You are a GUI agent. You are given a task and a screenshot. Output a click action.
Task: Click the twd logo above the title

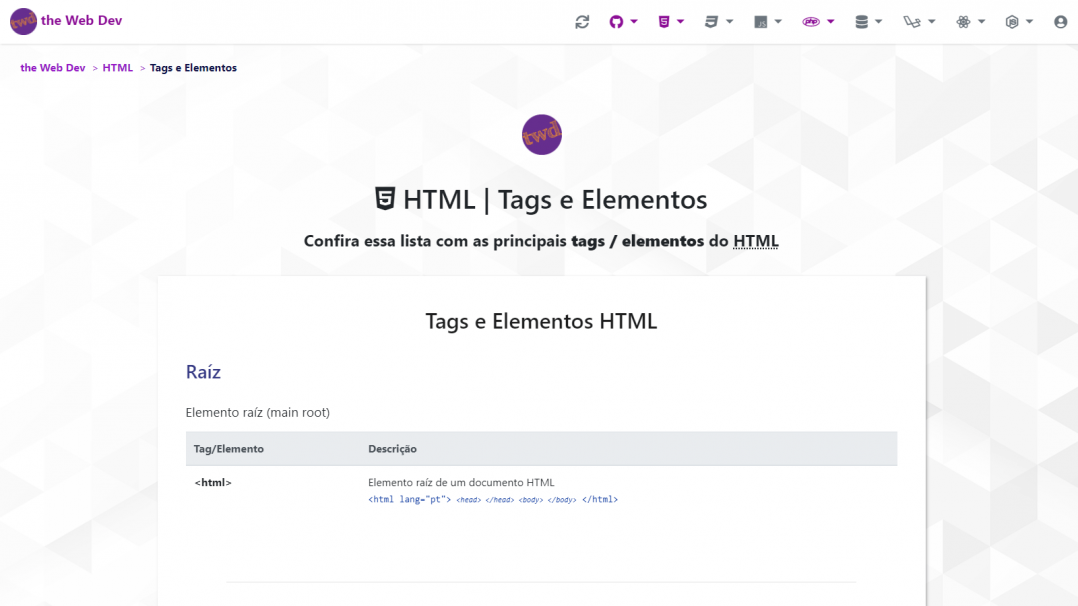click(x=541, y=134)
